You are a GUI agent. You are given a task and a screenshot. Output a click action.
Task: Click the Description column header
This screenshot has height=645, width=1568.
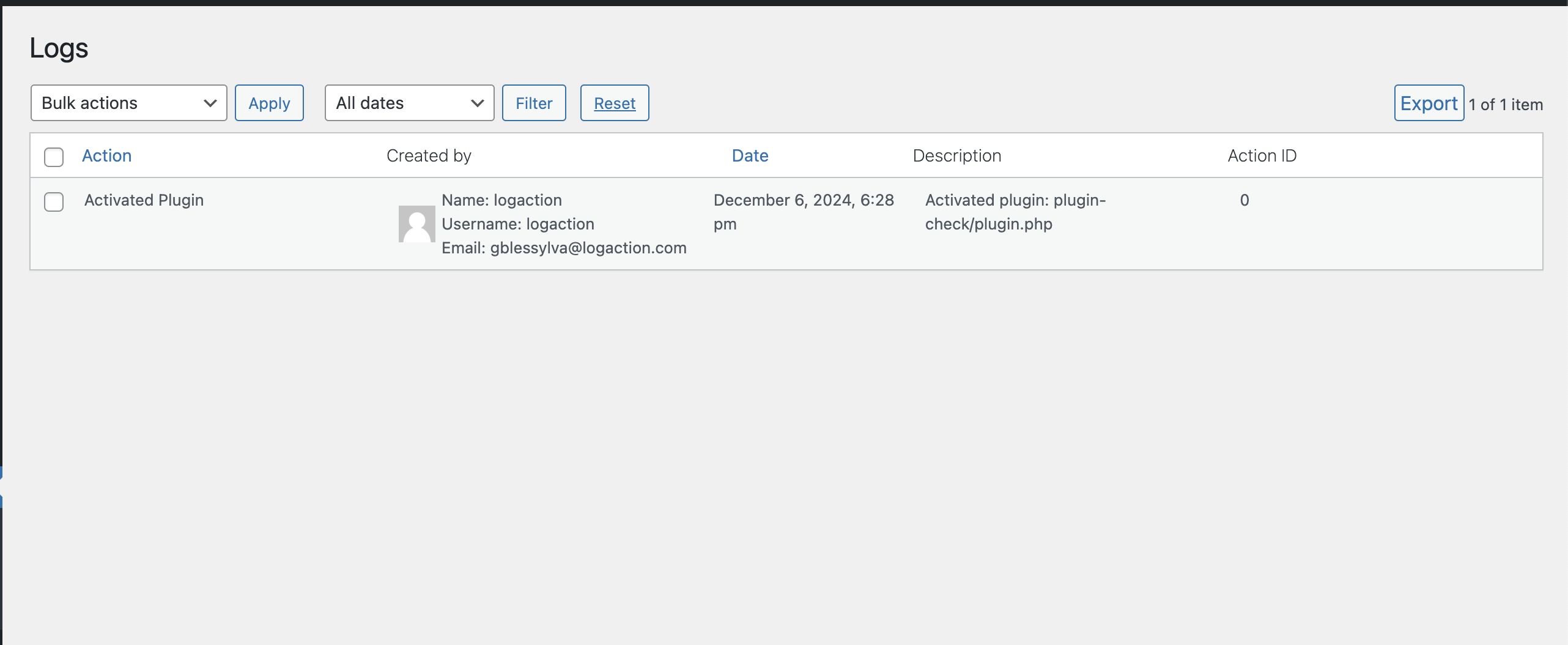[956, 155]
